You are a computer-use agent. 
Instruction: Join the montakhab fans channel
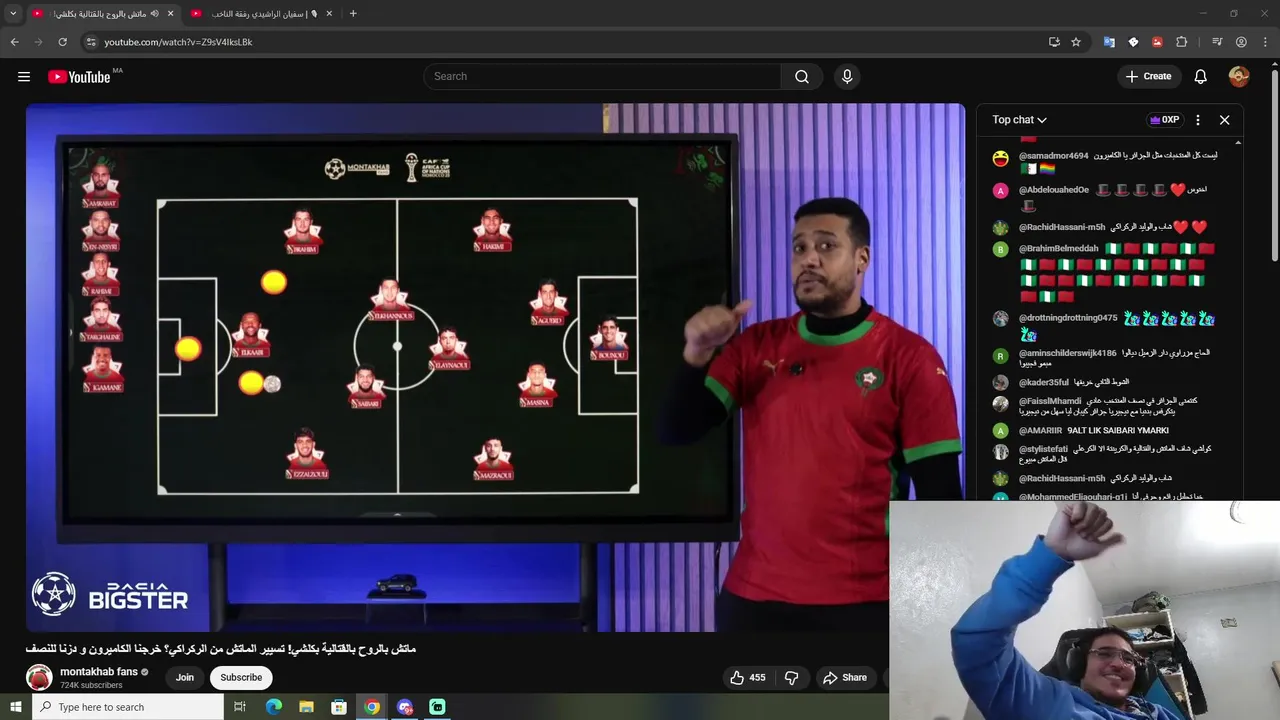tap(185, 678)
